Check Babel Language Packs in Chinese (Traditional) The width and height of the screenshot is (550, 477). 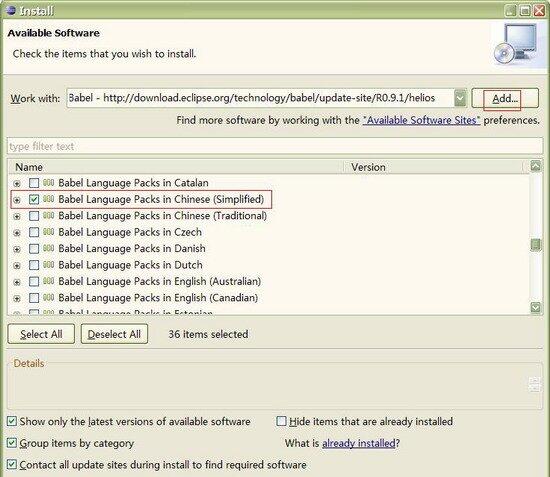click(34, 216)
